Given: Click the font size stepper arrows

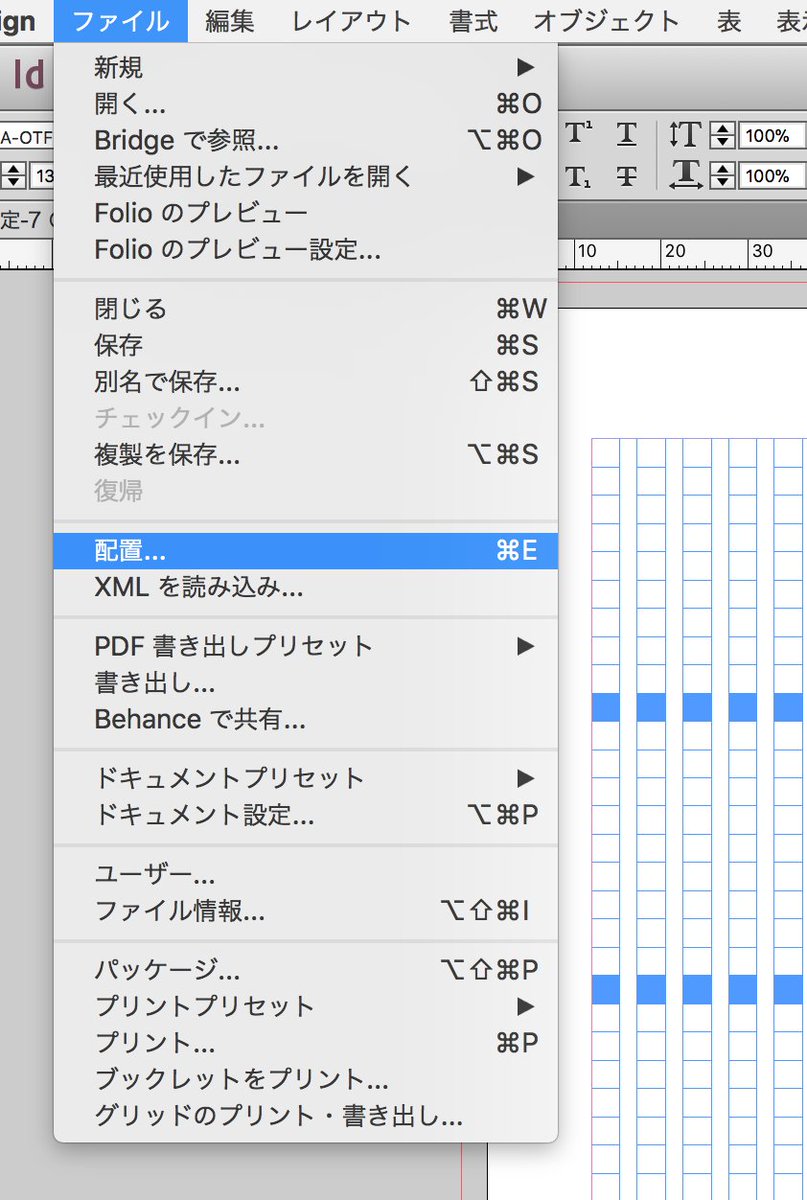Looking at the screenshot, I should [x=13, y=177].
